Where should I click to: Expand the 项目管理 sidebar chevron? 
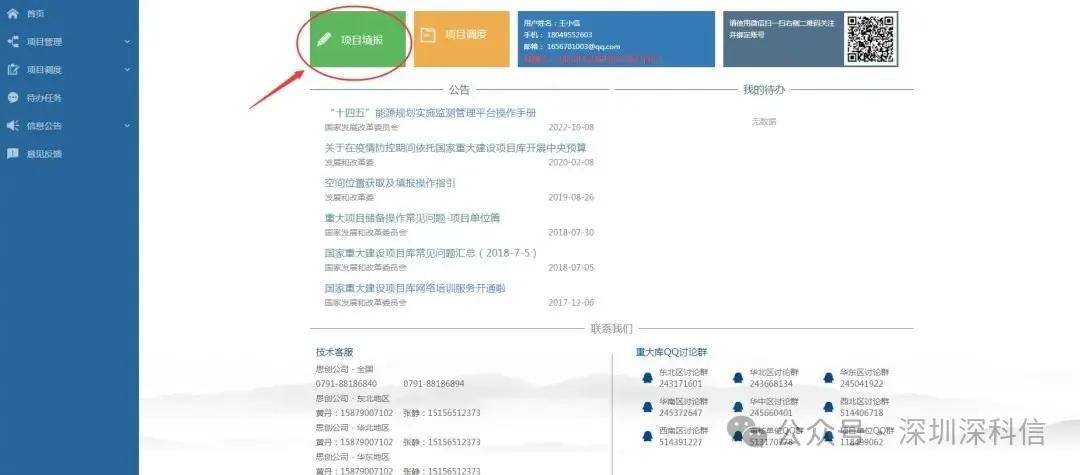(127, 42)
